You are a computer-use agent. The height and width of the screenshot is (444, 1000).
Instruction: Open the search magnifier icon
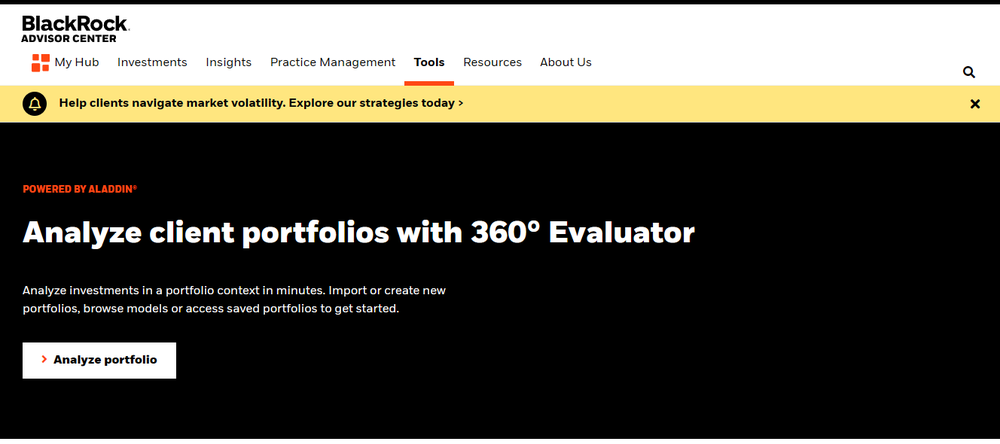(x=969, y=72)
